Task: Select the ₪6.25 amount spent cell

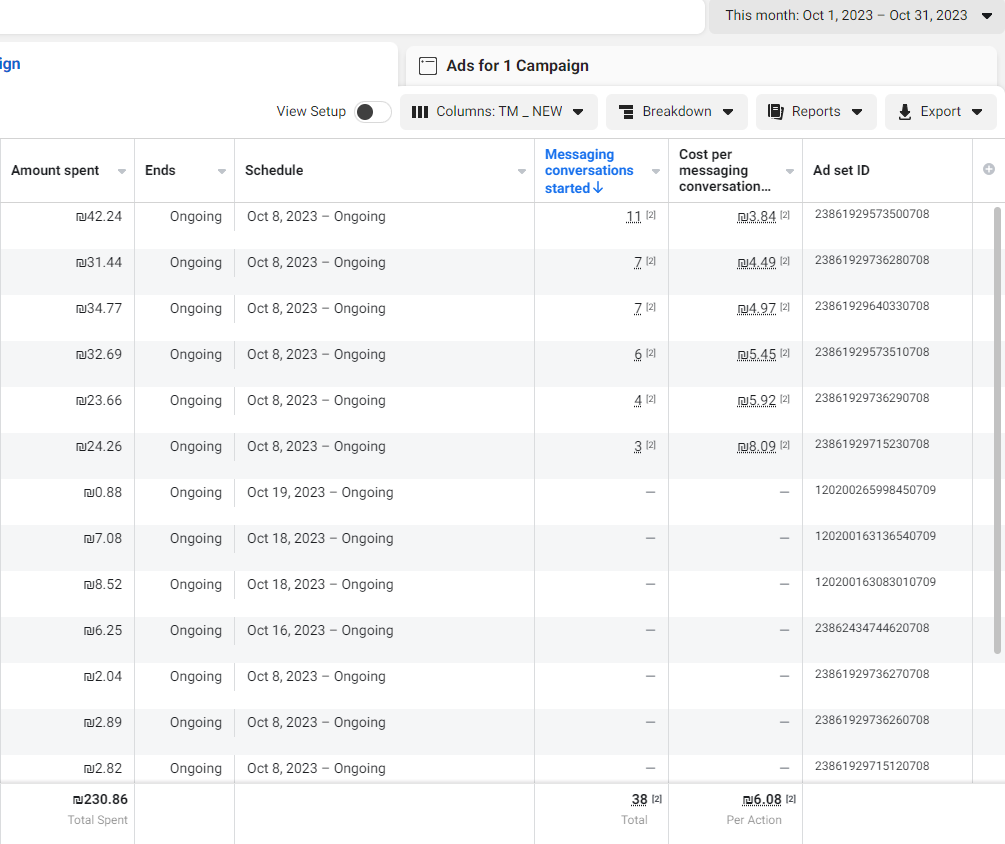Action: tap(103, 631)
